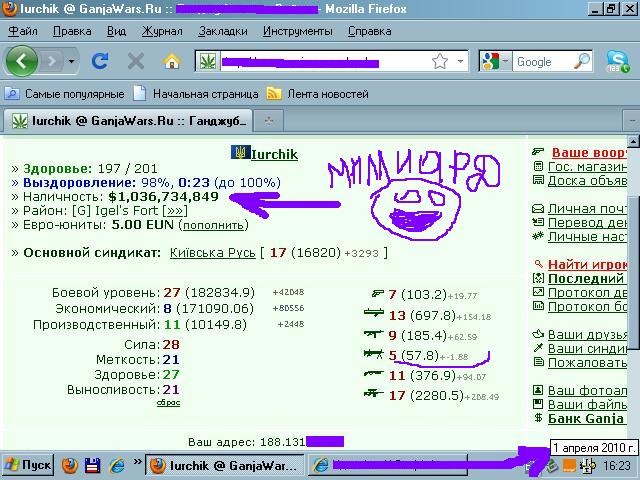Select the Iurchik @ GanjaWars.Ru tab

128,121
